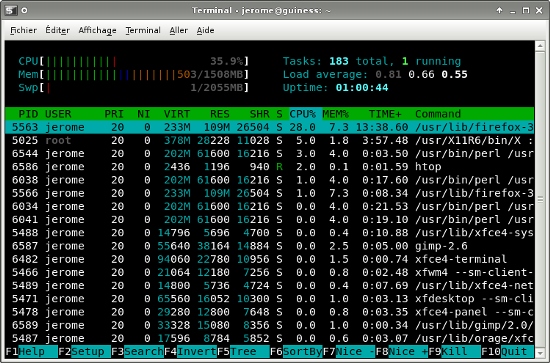This screenshot has height=363, width=550.
Task: Select process 6482 xfce4-terminal row
Action: pyautogui.click(x=269, y=259)
